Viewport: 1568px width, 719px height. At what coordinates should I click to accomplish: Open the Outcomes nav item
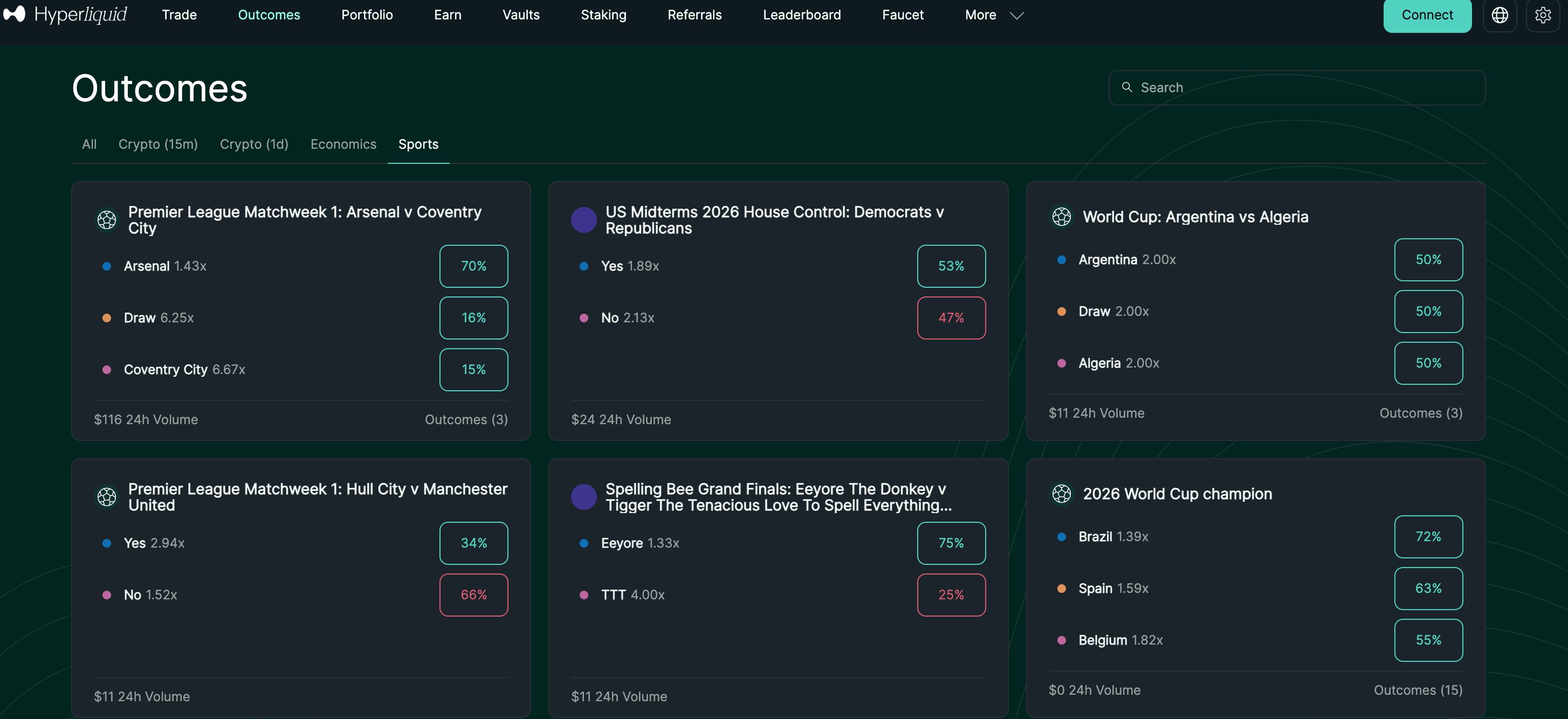click(269, 15)
